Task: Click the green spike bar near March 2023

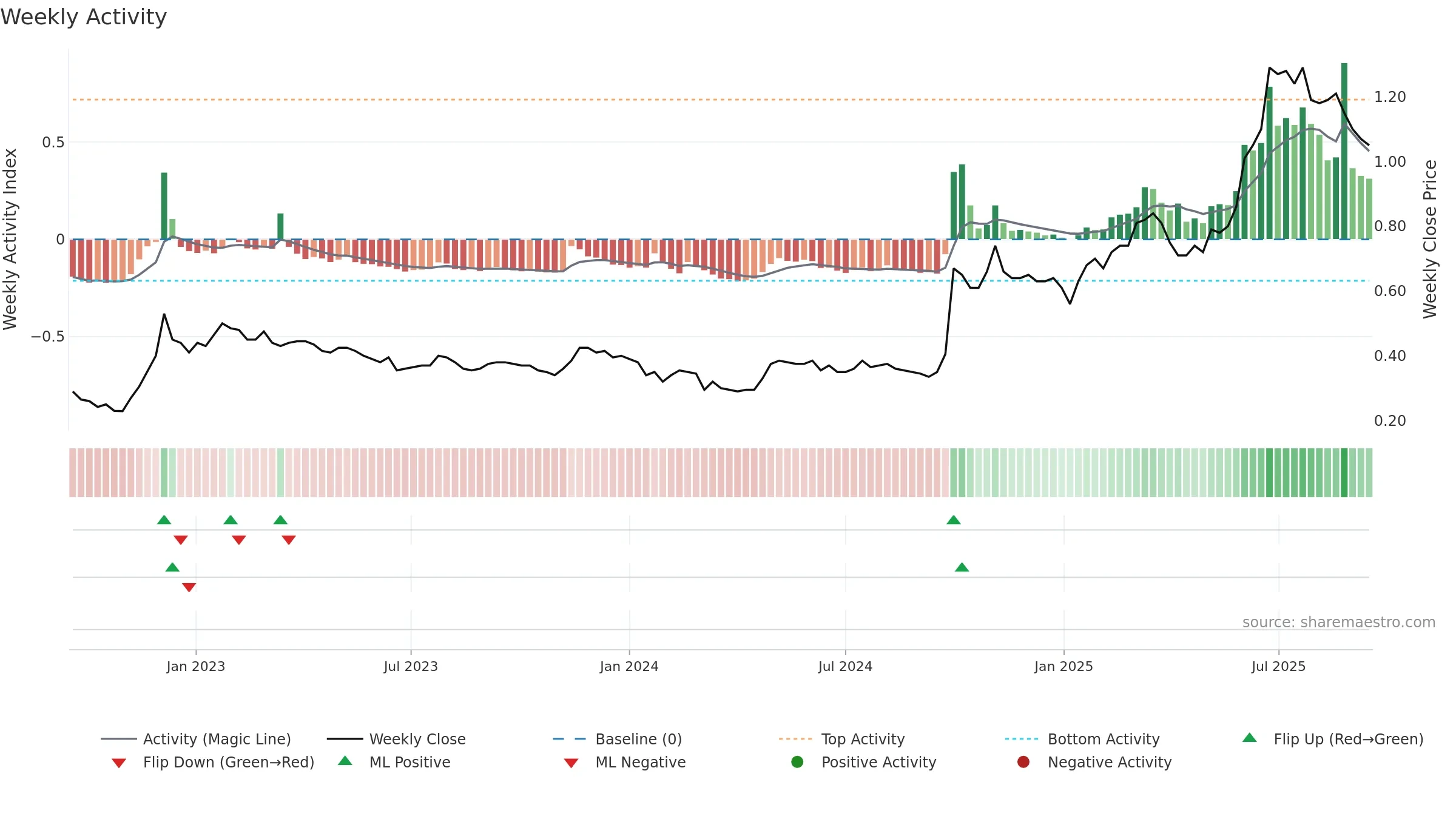Action: pyautogui.click(x=280, y=226)
